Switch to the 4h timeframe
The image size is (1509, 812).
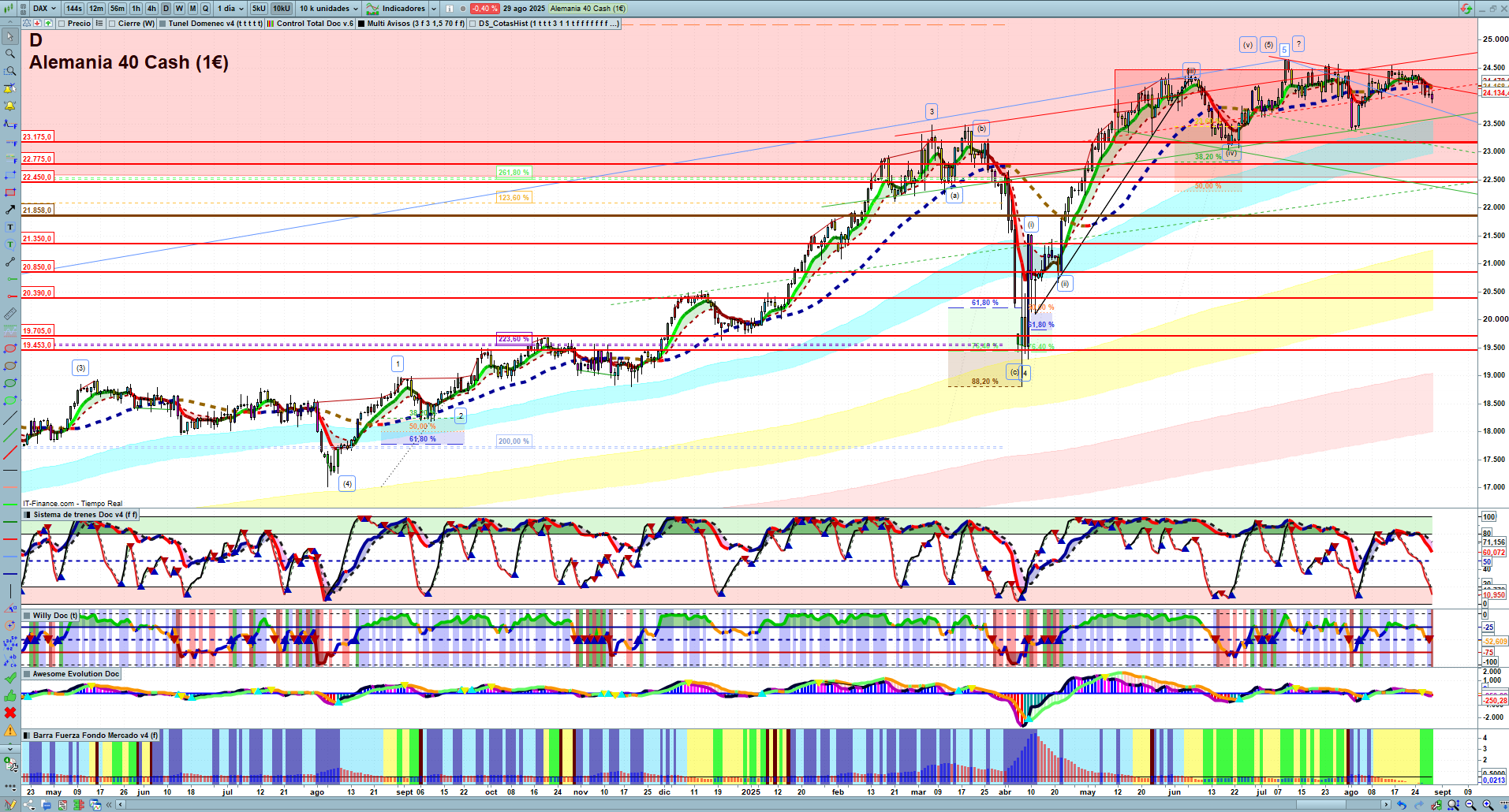(151, 9)
